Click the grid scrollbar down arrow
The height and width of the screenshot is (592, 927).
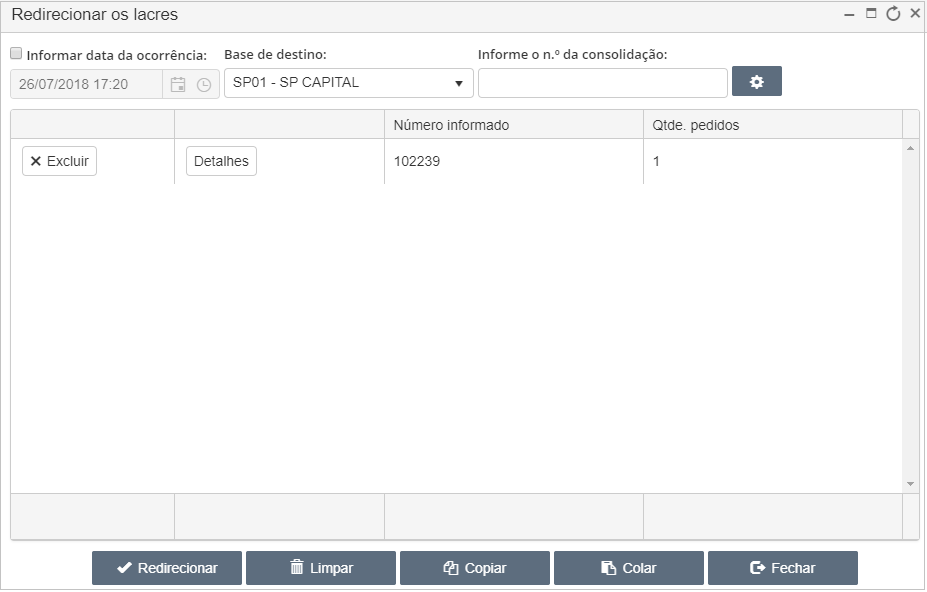click(x=910, y=484)
